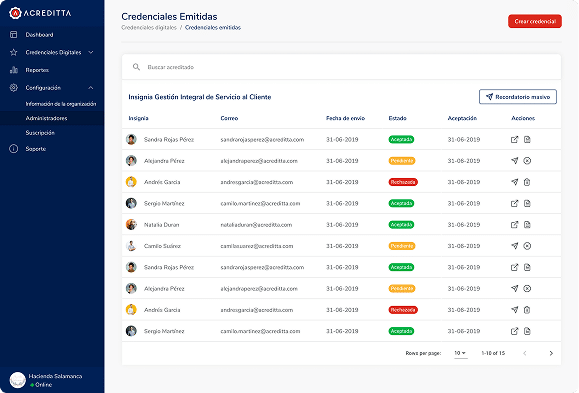Open the rows per page dropdown
579x393 pixels.
pyautogui.click(x=460, y=353)
